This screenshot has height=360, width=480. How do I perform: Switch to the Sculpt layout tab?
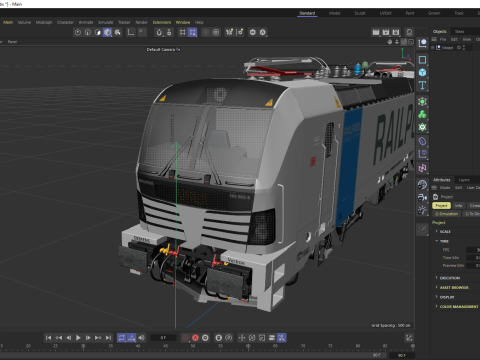pyautogui.click(x=360, y=13)
